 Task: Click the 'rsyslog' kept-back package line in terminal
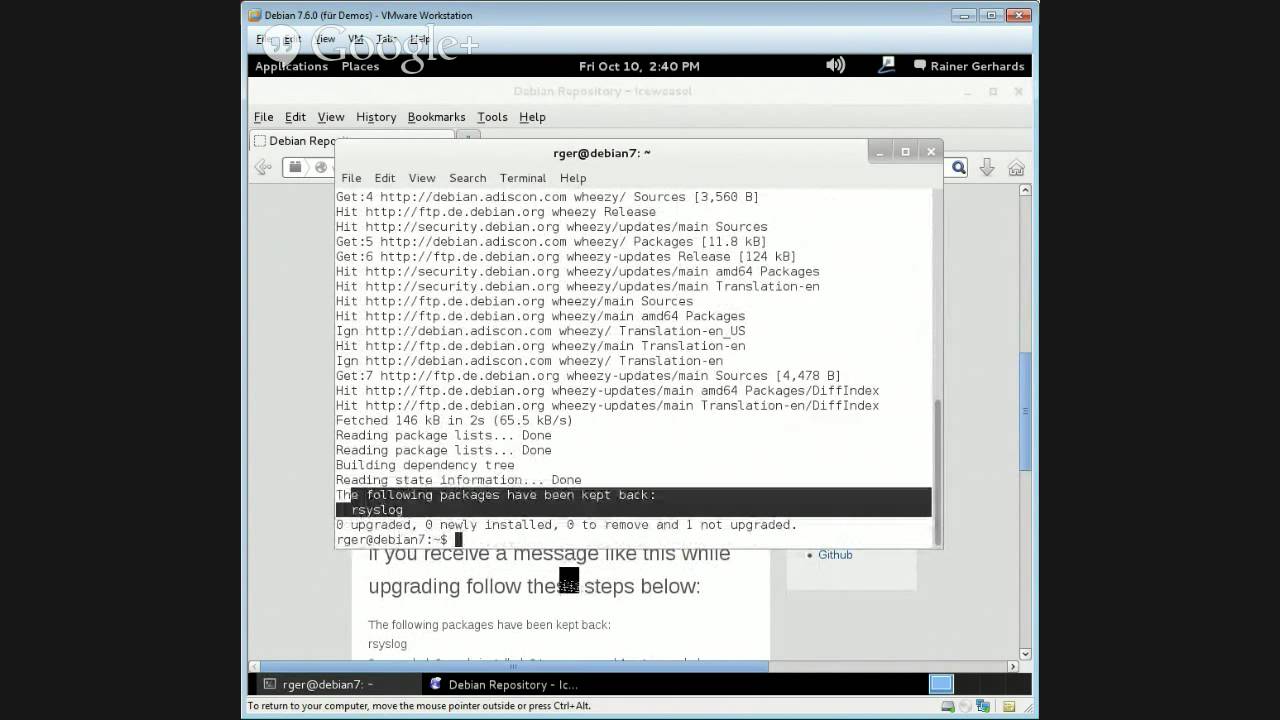(377, 510)
